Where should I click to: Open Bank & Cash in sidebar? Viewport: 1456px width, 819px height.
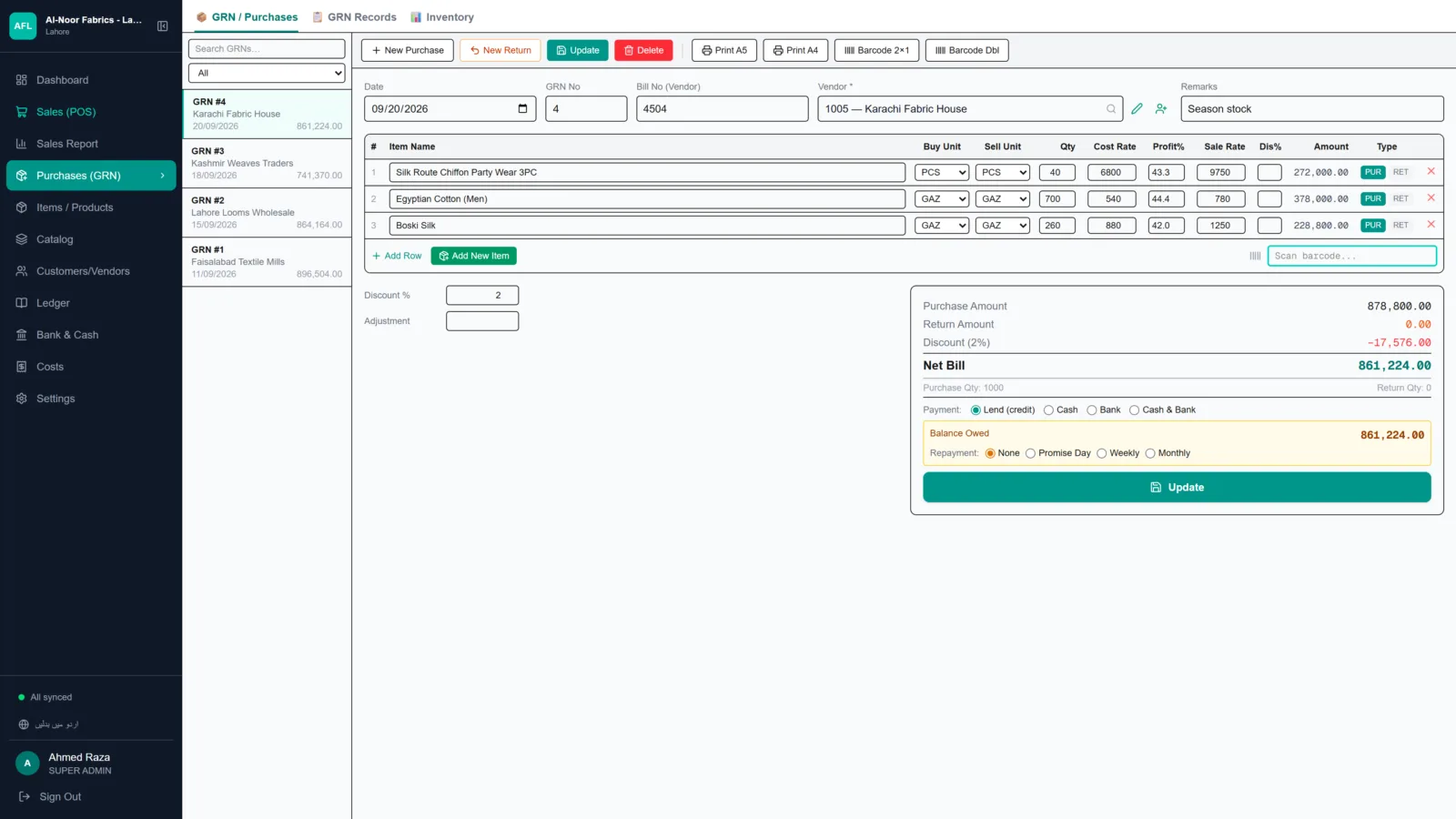coord(91,335)
